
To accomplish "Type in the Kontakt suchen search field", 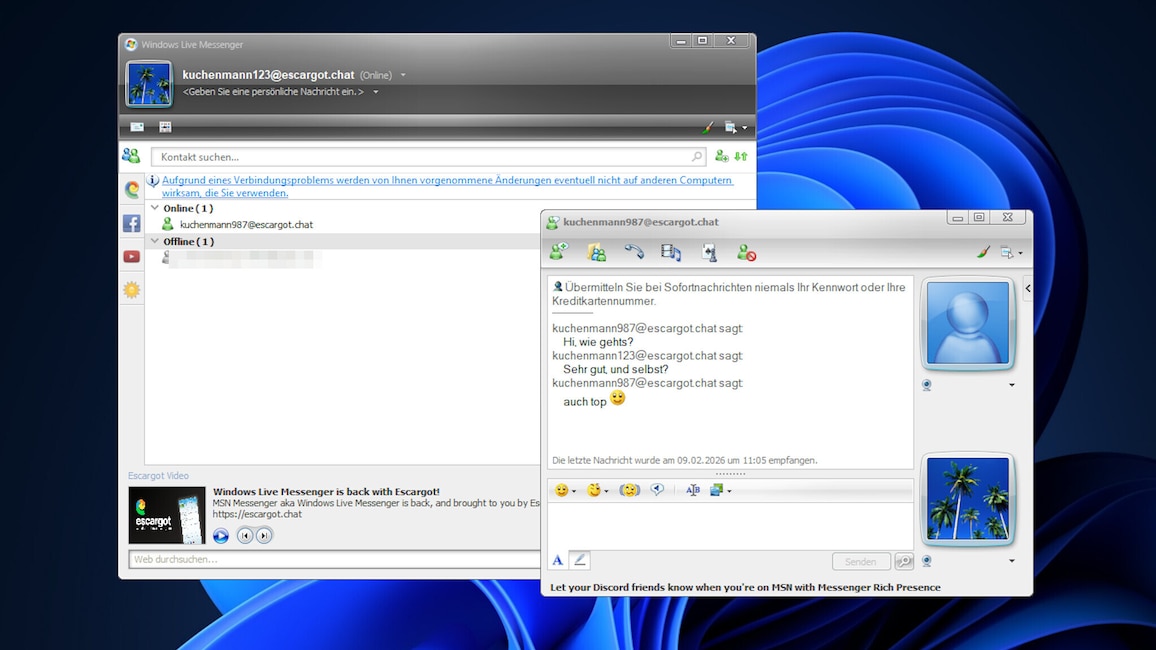I will (x=428, y=157).
